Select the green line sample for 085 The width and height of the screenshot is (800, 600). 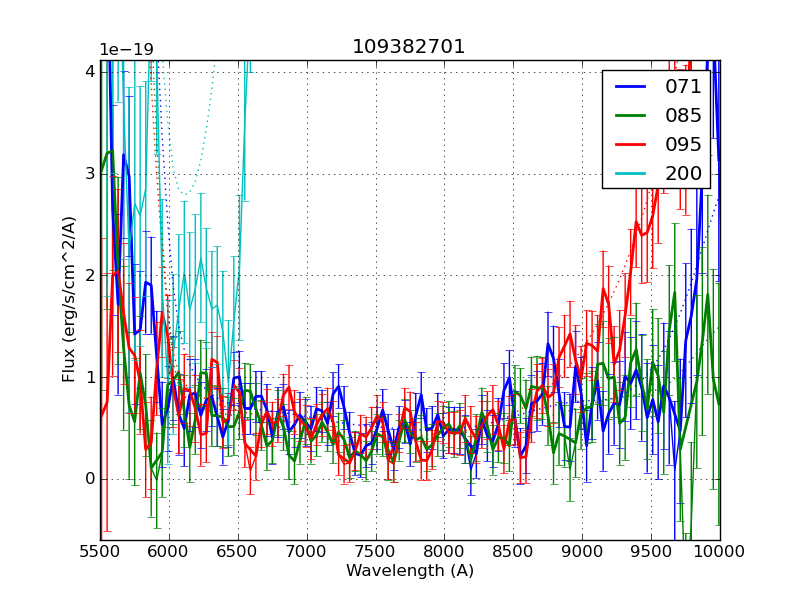[630, 115]
